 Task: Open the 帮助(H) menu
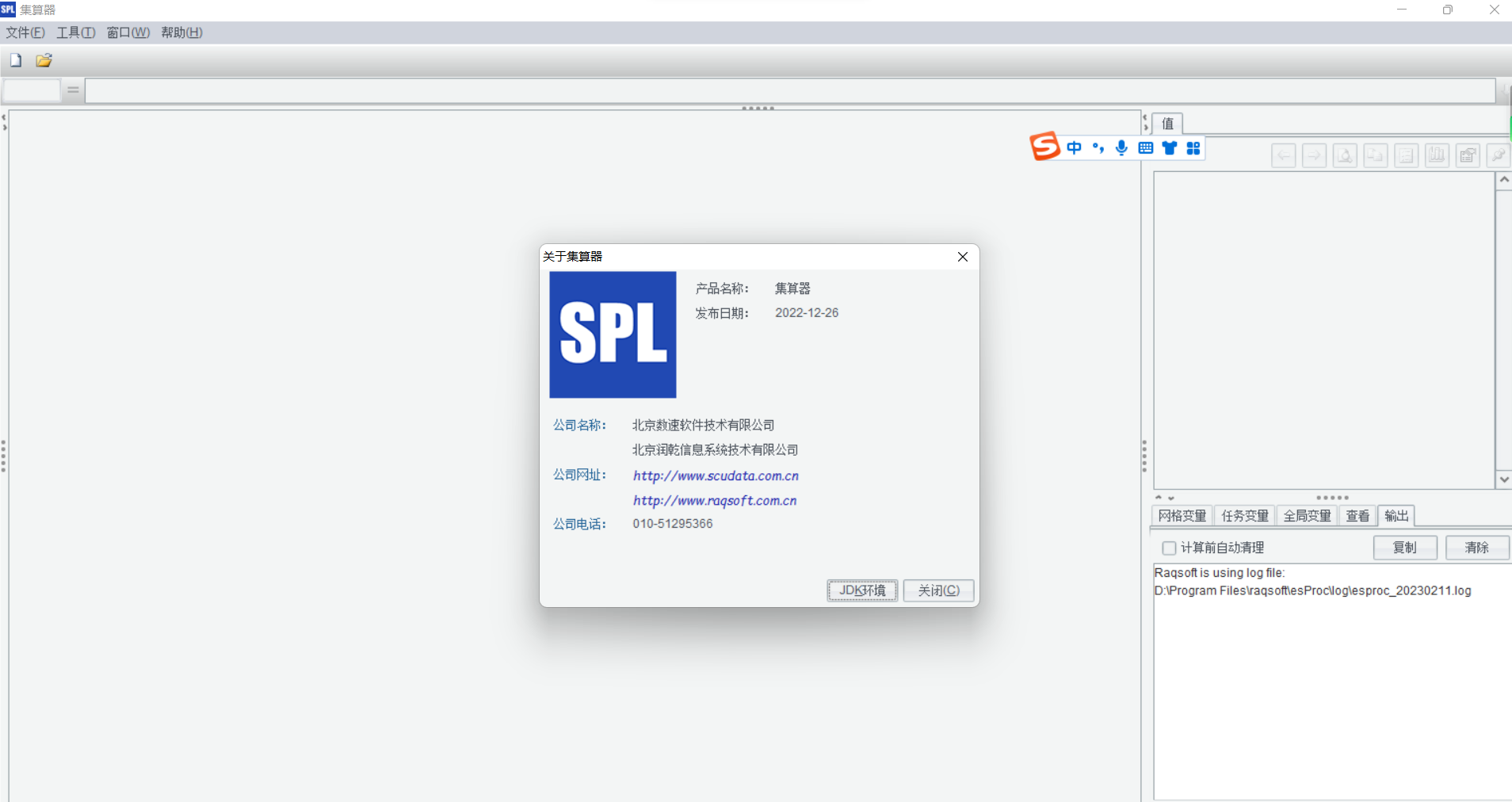coord(181,32)
